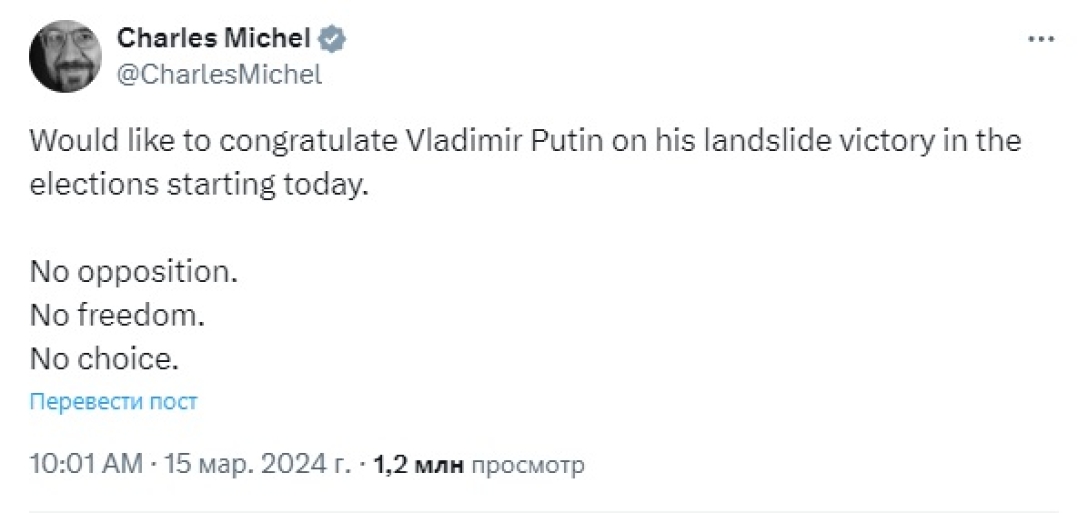Click the 10:01 AM timestamp
This screenshot has height=513, width=1088.
pos(84,465)
